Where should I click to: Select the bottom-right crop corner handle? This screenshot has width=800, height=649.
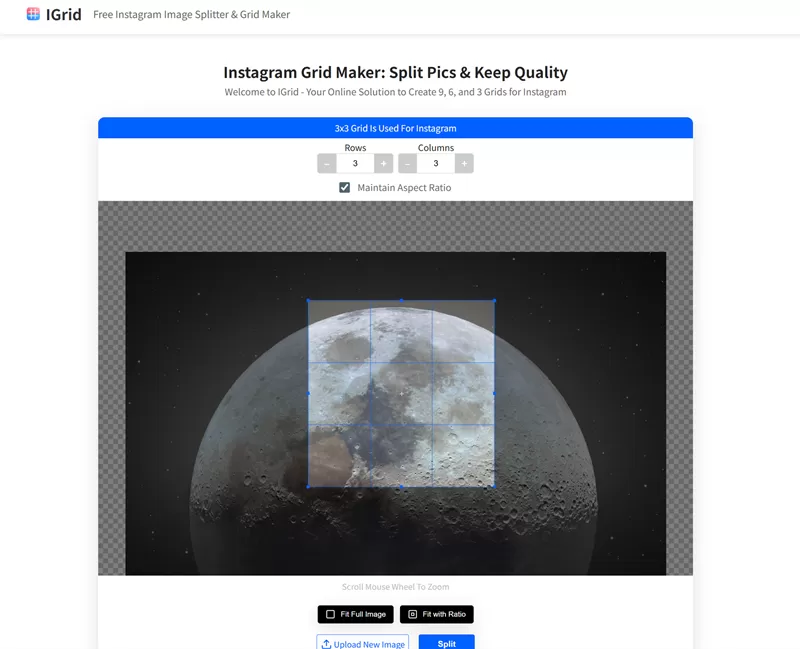coord(494,486)
